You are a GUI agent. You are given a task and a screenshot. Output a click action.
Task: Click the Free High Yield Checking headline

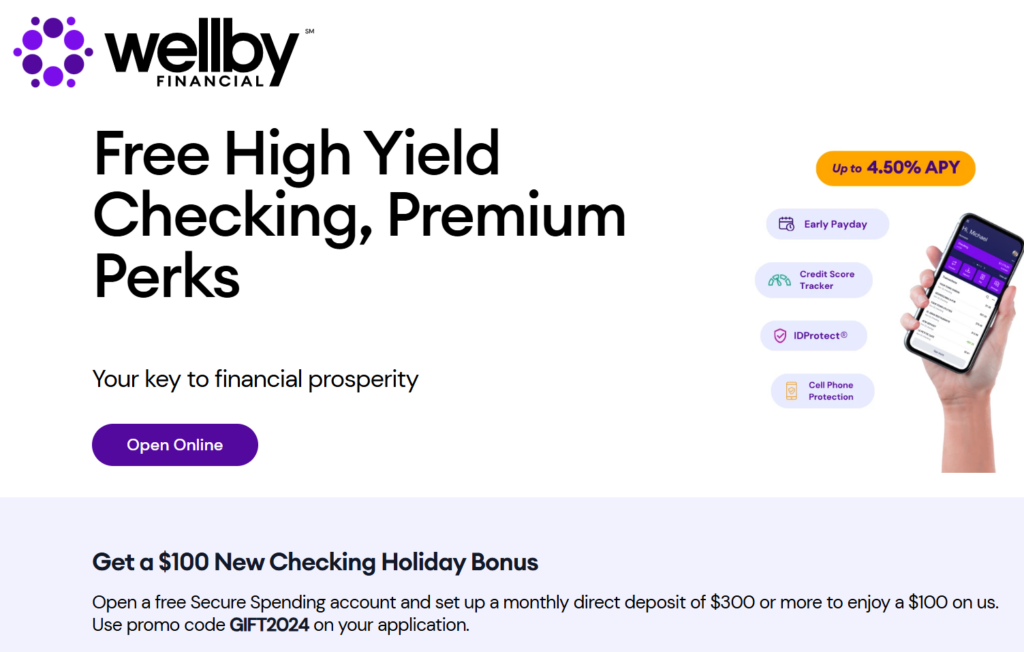click(359, 215)
